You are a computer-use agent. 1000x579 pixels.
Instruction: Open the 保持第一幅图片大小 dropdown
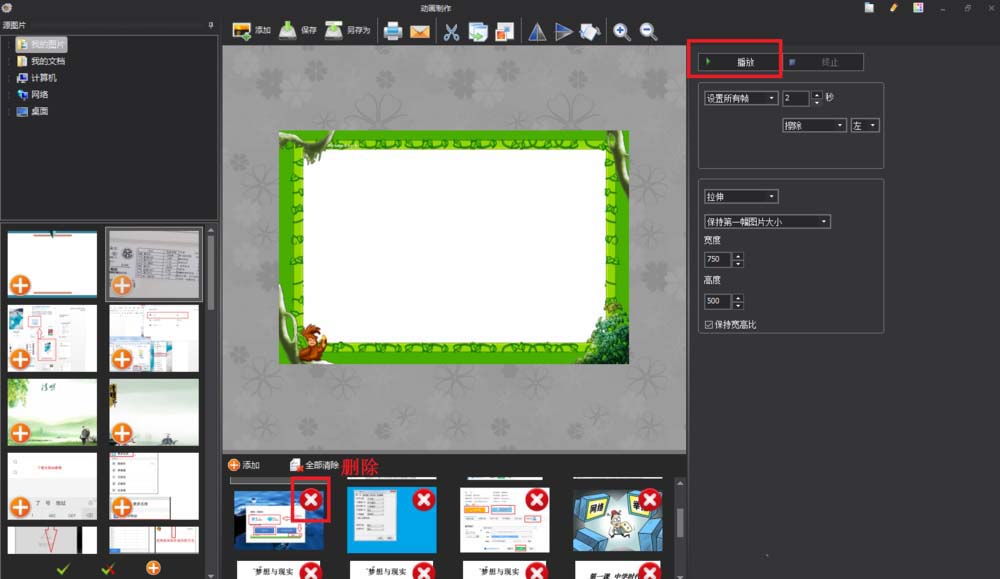coord(767,221)
